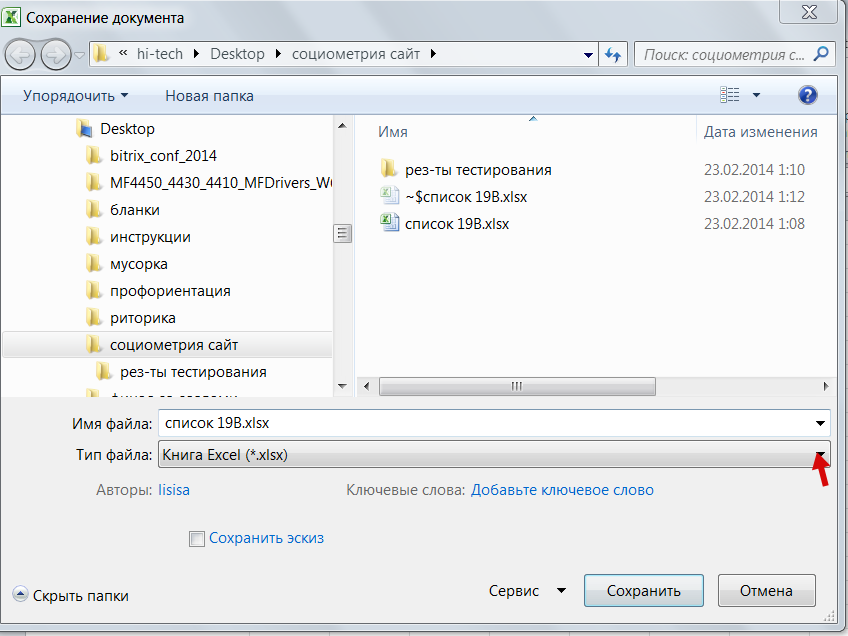Open the Сервис dropdown

(527, 590)
